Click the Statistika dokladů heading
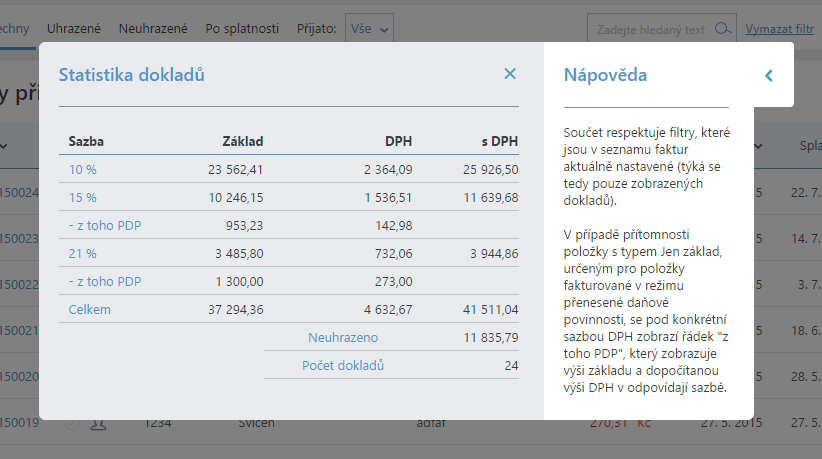 point(132,75)
